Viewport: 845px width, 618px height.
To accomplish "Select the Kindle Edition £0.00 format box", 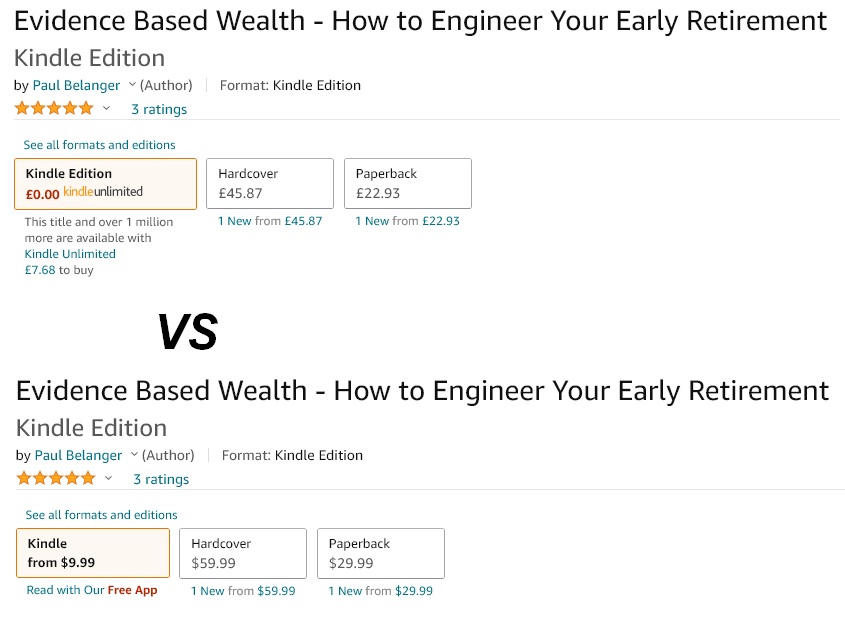I will (x=106, y=184).
